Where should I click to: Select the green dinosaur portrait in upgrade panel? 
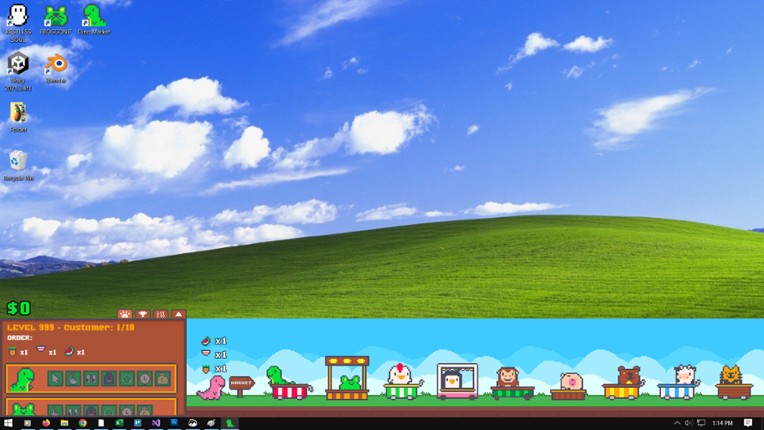22,379
